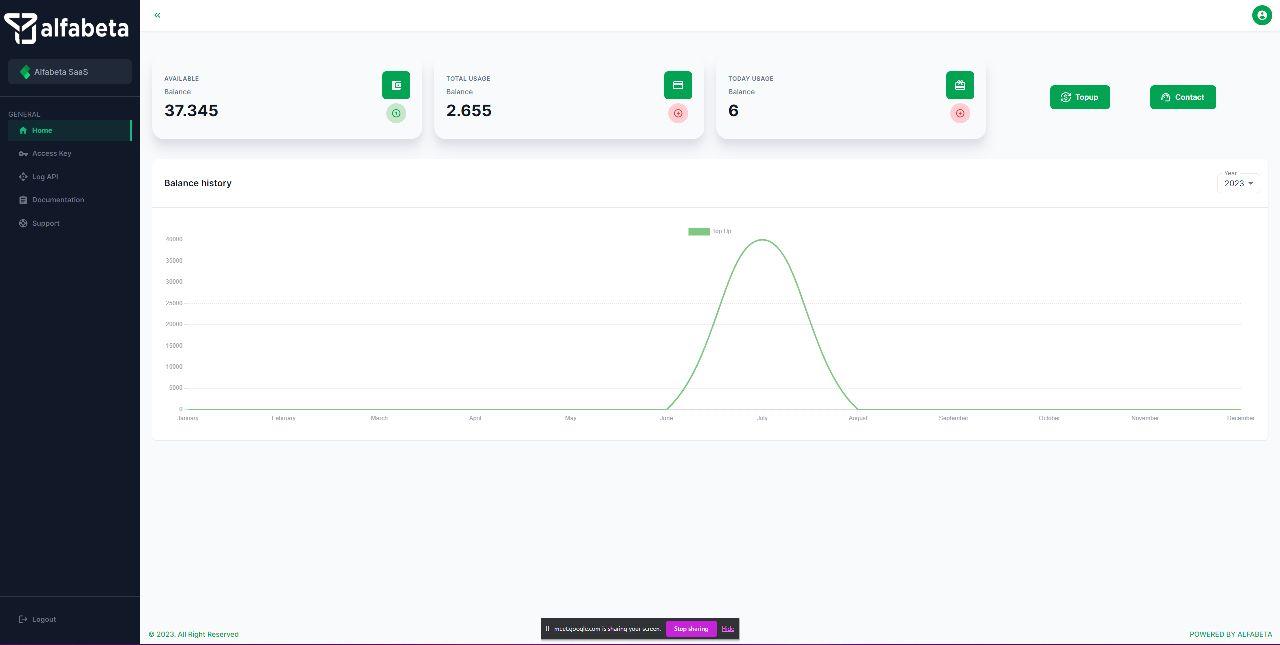The image size is (1280, 645).
Task: Click the gift card icon on Today Usage card
Action: [x=960, y=85]
